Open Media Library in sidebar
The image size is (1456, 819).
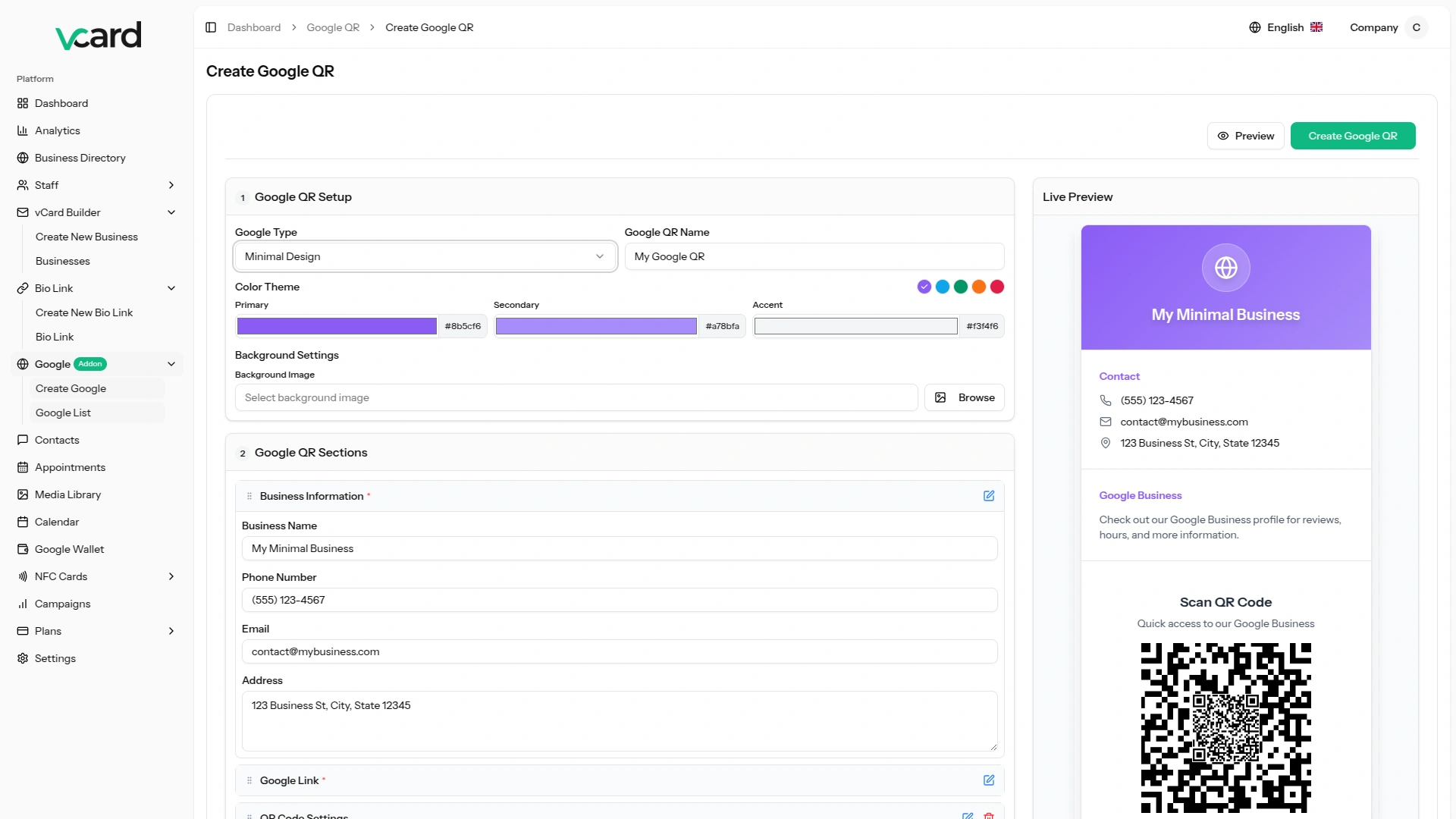point(67,494)
